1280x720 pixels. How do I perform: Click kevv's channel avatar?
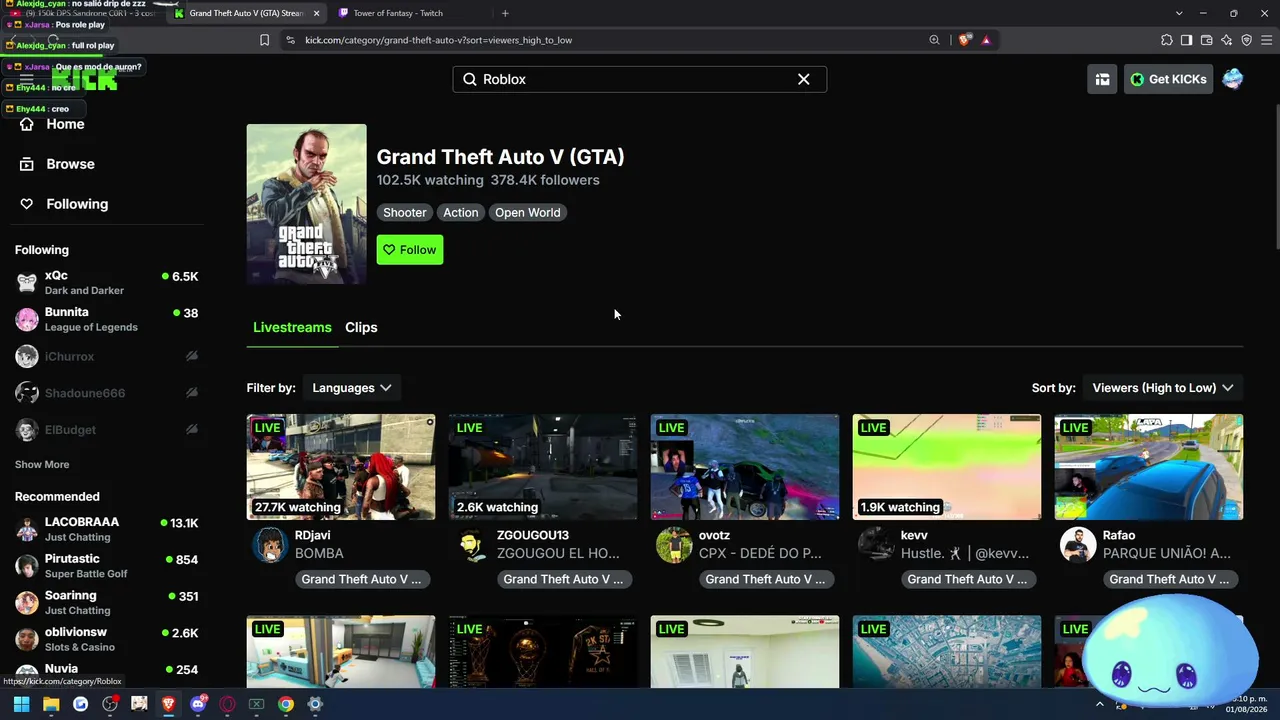click(876, 545)
